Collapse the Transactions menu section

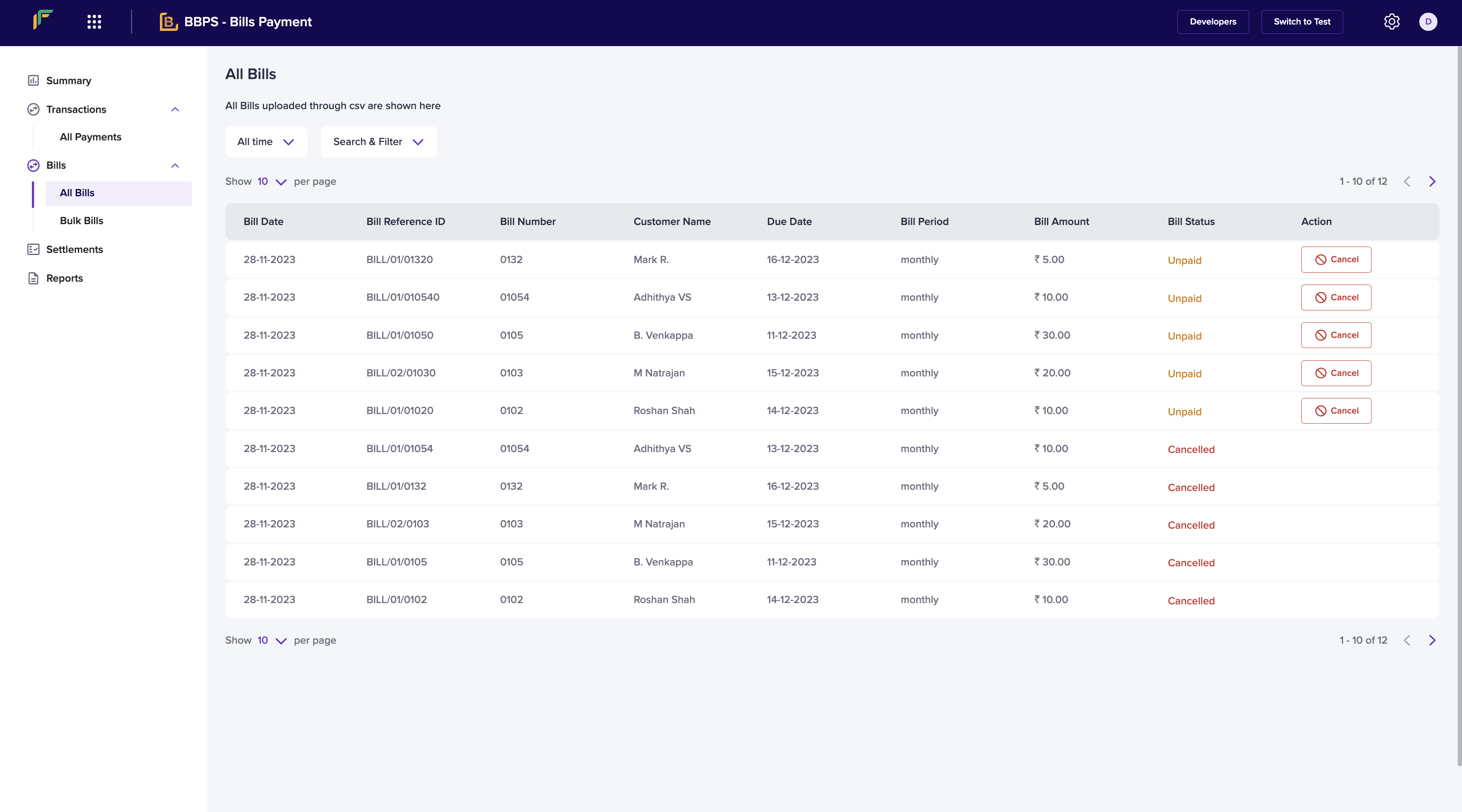tap(175, 110)
